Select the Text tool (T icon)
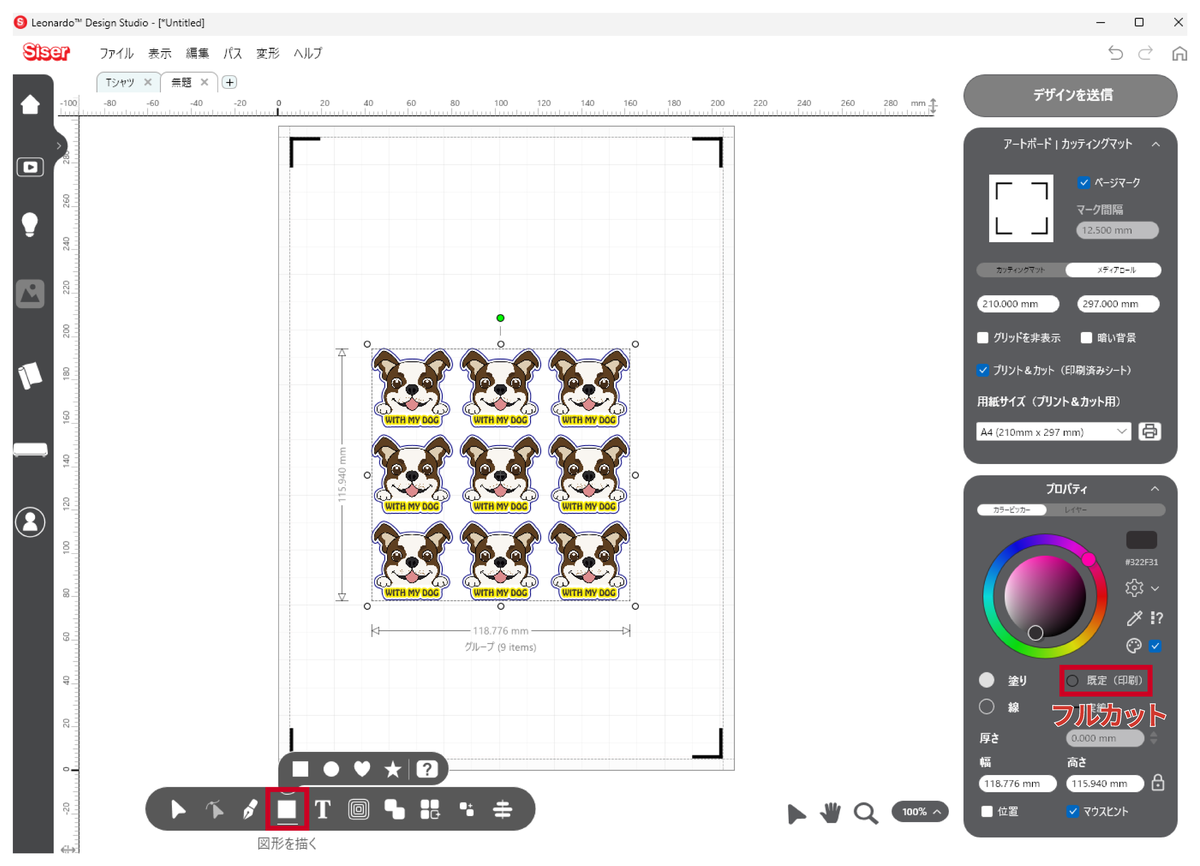The height and width of the screenshot is (866, 1200). (322, 810)
